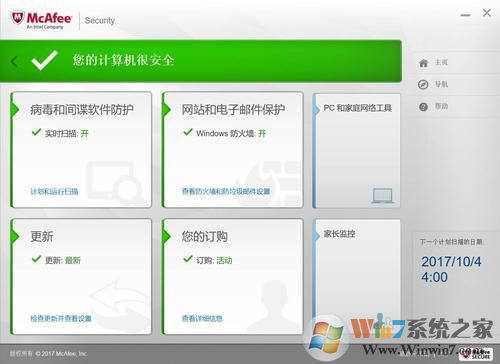Open the 查看详细信息 link
Viewport: 500px width, 364px height.
[202, 318]
